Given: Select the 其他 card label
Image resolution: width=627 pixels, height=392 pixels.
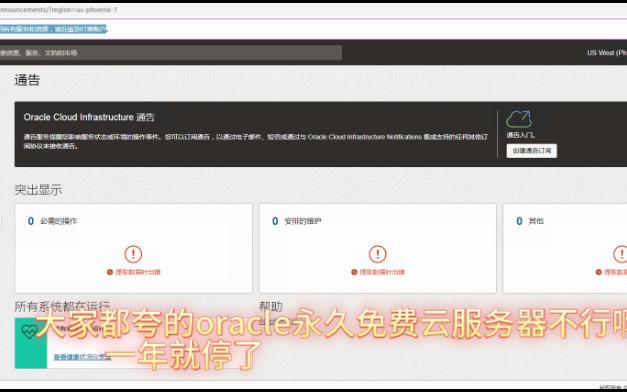Looking at the screenshot, I should pyautogui.click(x=536, y=221).
